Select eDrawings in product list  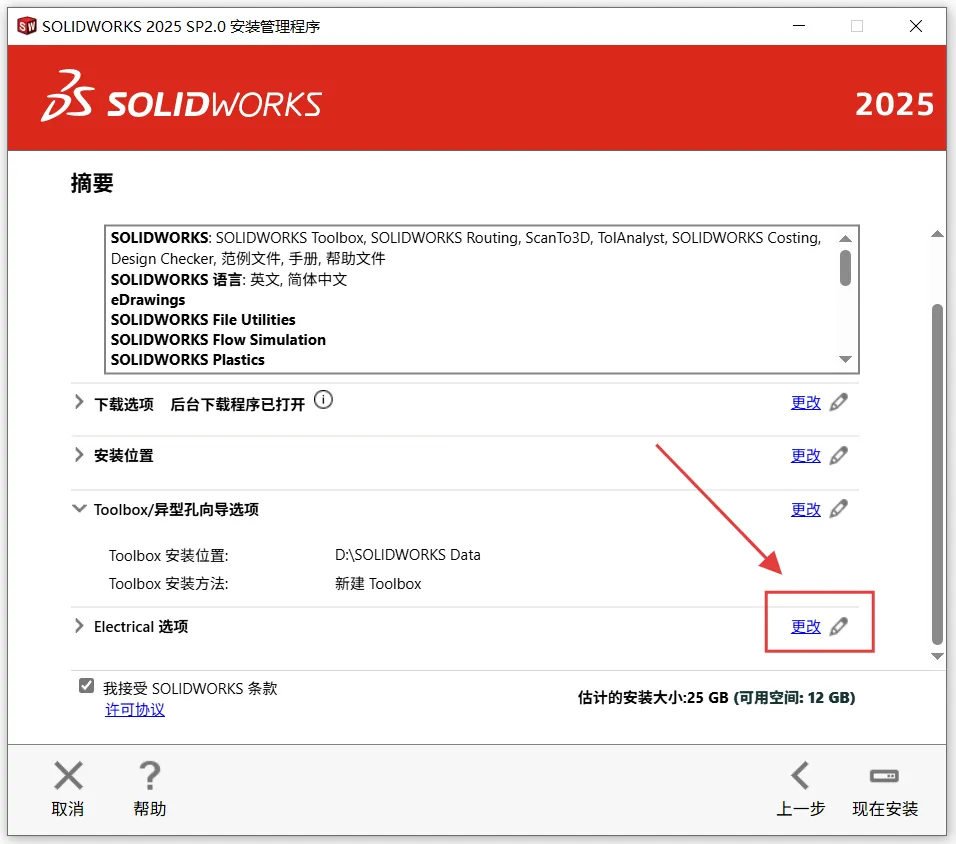tap(148, 300)
